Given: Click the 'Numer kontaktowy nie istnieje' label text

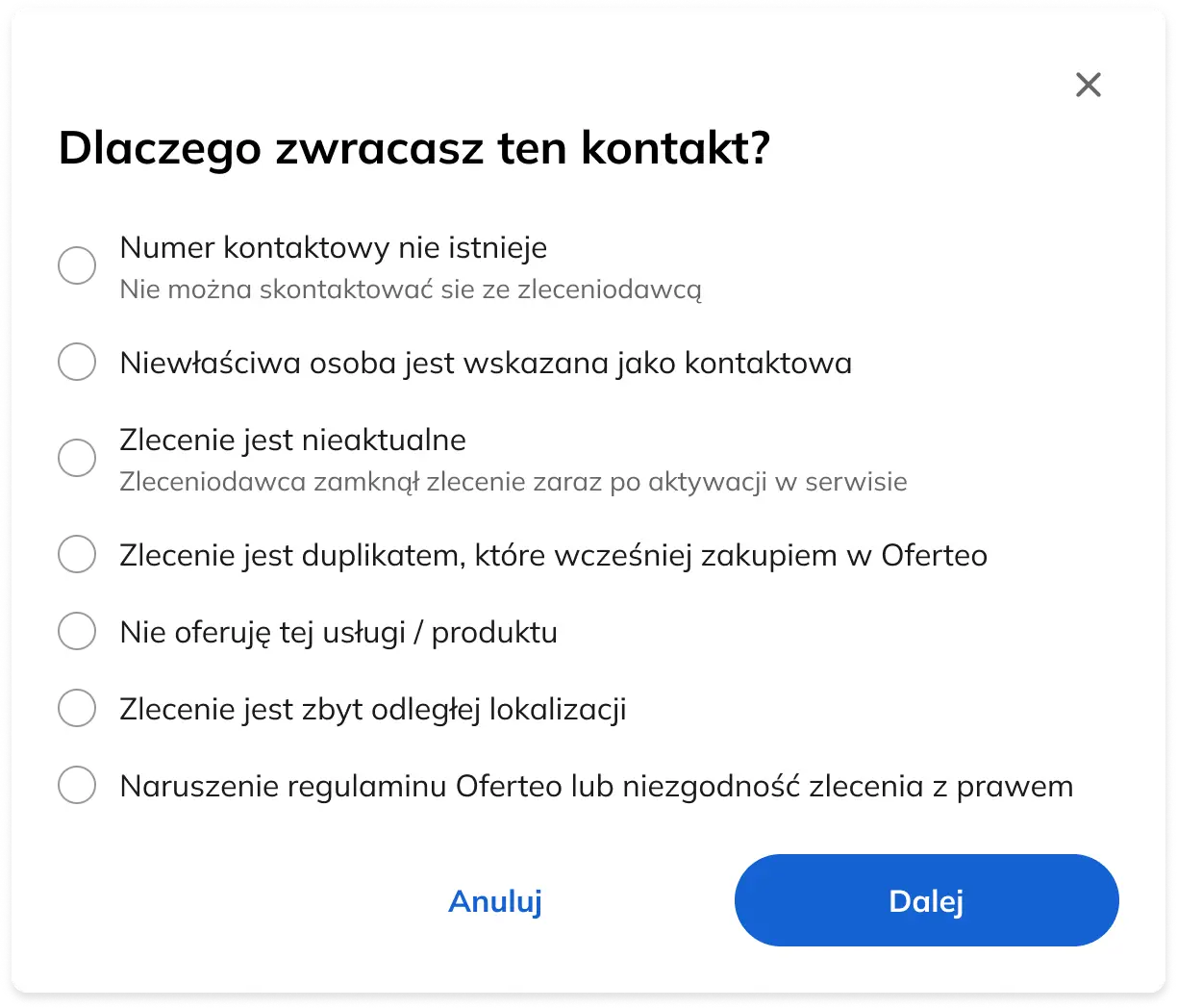Looking at the screenshot, I should coord(333,248).
